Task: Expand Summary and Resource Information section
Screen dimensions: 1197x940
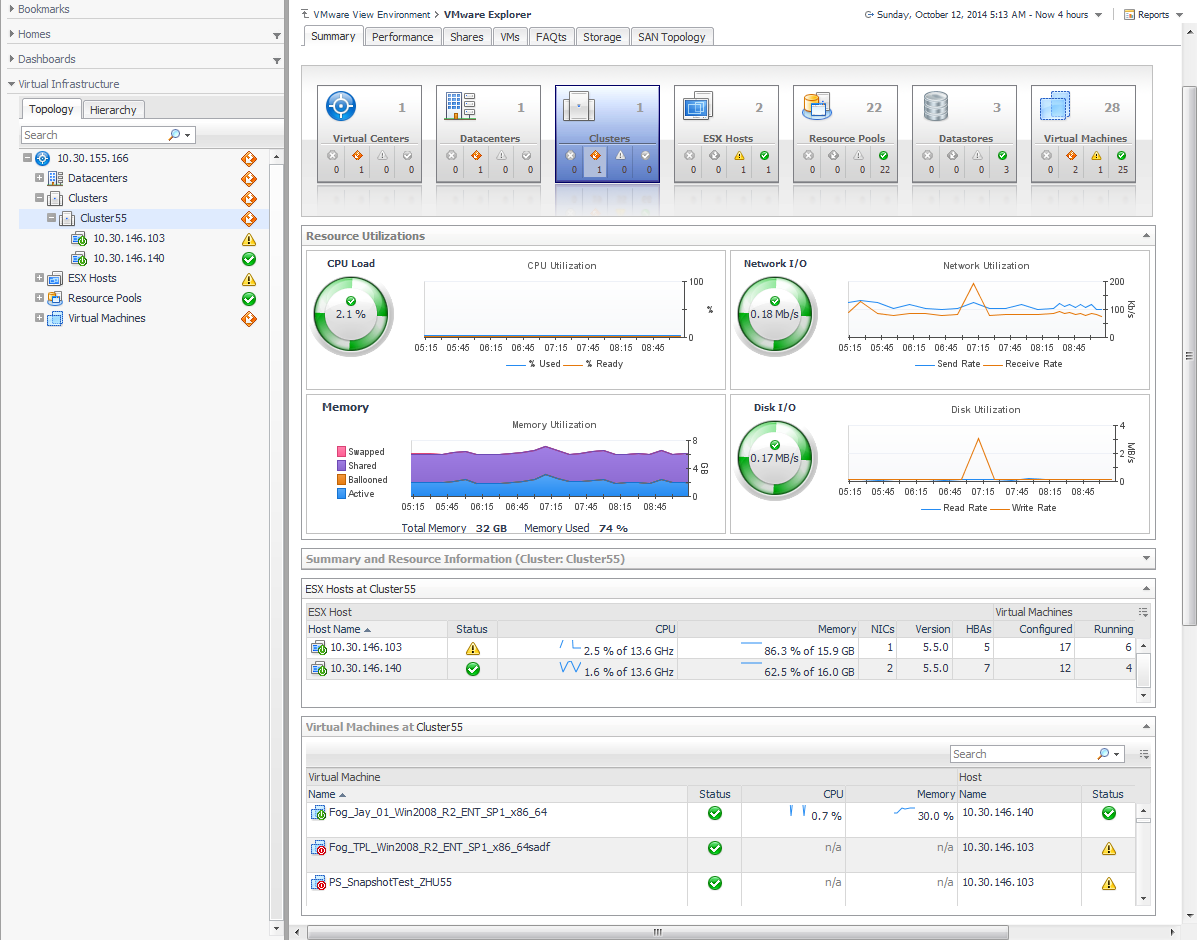Action: 1145,559
